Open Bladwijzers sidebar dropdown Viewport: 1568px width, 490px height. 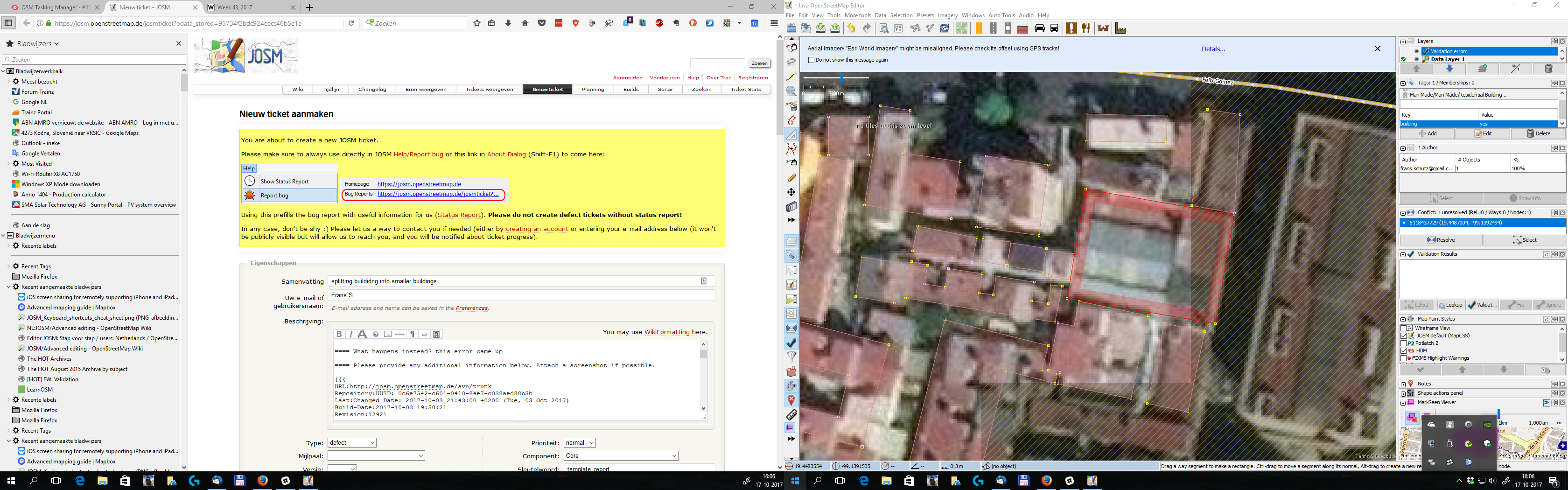(38, 44)
